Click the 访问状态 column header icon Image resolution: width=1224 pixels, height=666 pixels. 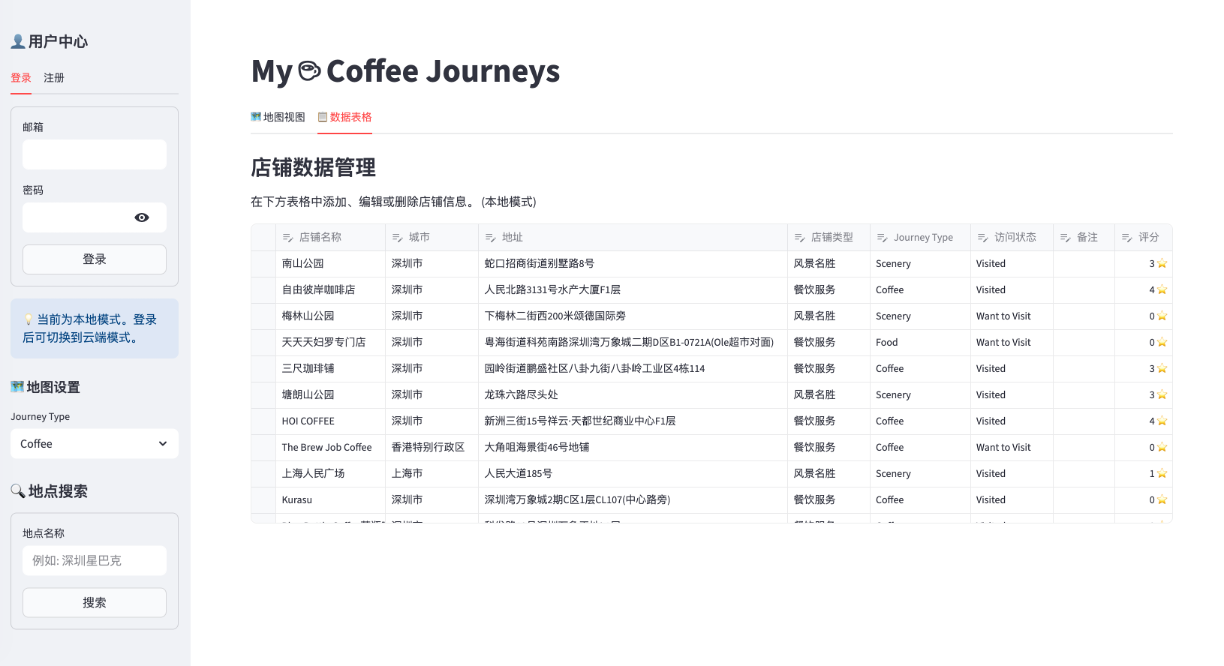(983, 238)
